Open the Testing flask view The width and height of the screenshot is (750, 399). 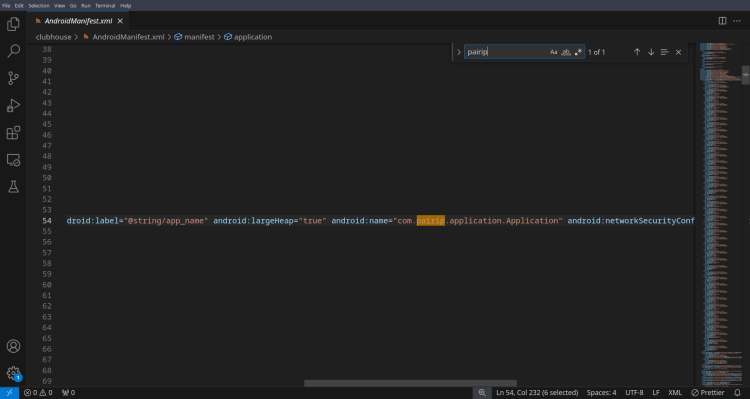[13, 187]
